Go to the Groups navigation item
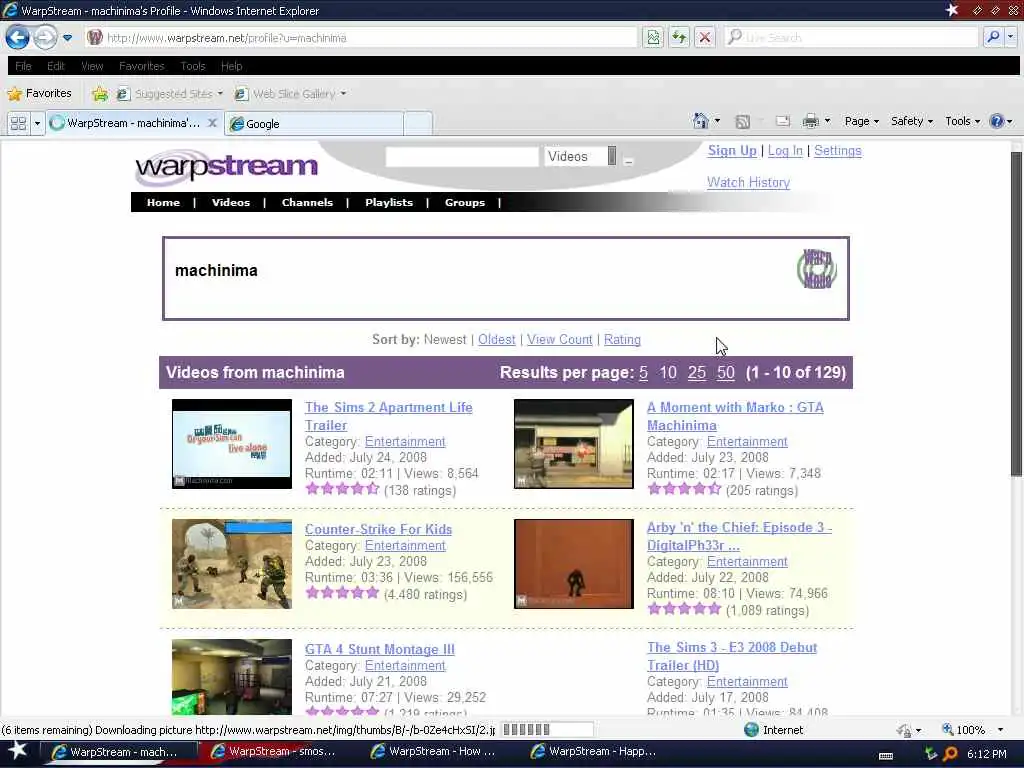Viewport: 1024px width, 768px height. coord(465,202)
